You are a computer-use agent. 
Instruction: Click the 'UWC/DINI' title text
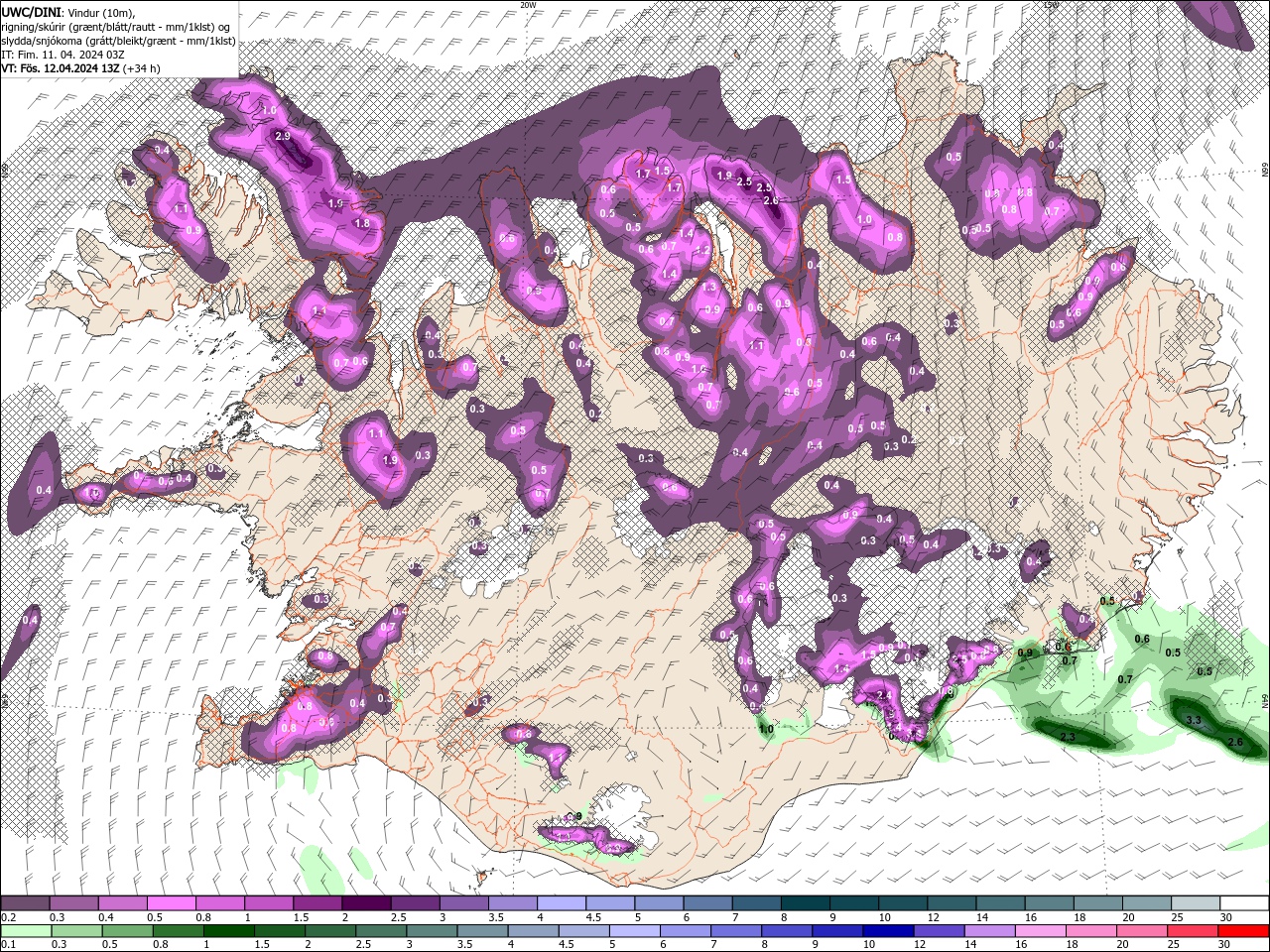tap(32, 12)
